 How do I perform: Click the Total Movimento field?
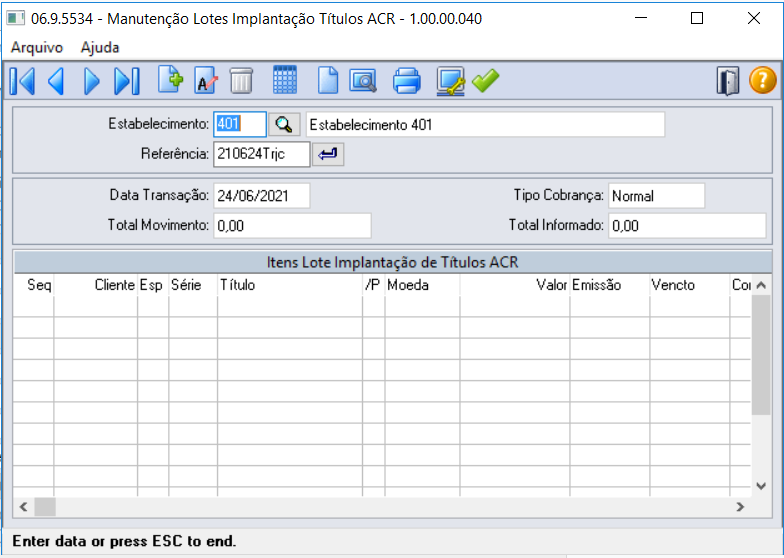pos(292,226)
